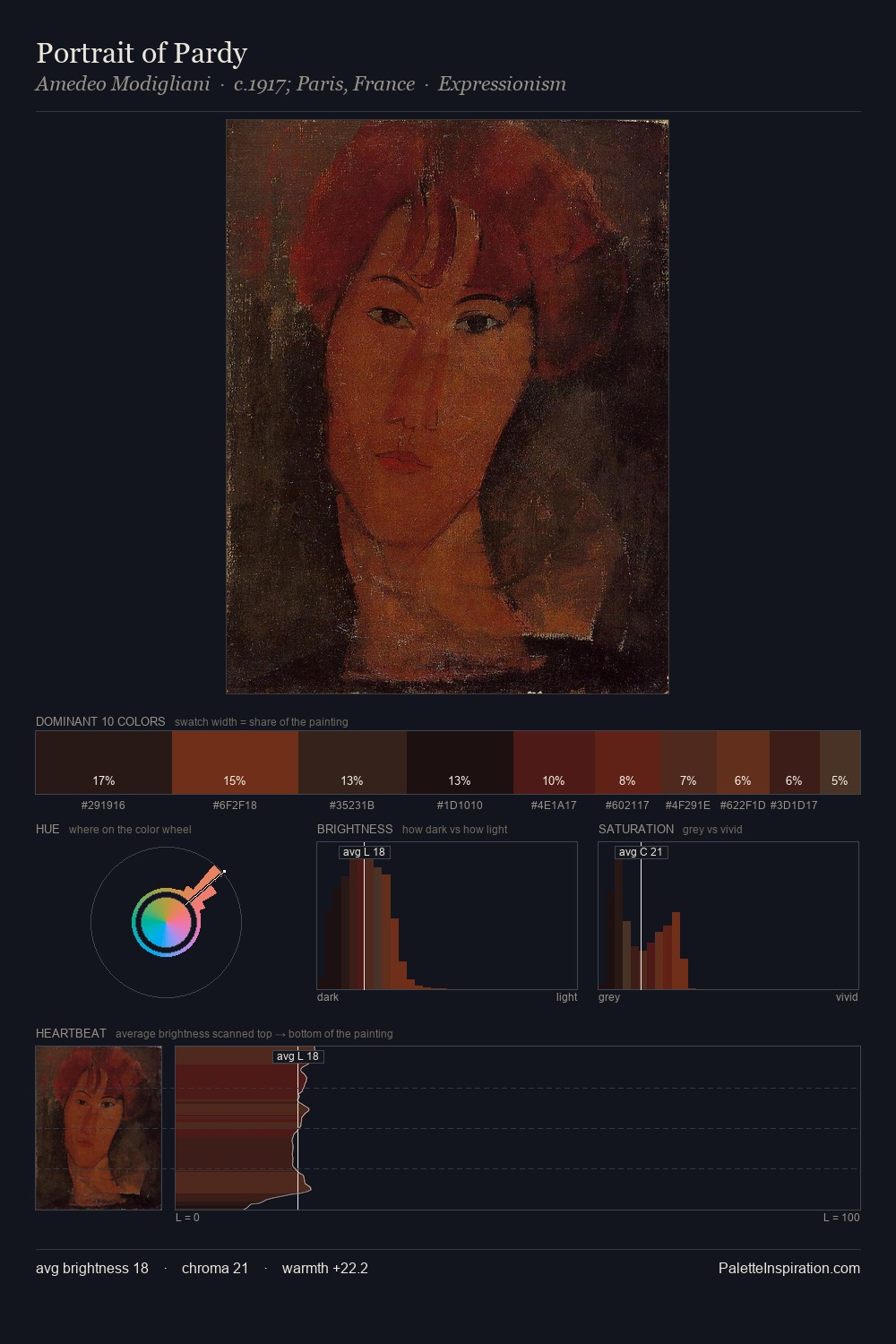Click the color wheel in the HUE chart

[x=166, y=922]
